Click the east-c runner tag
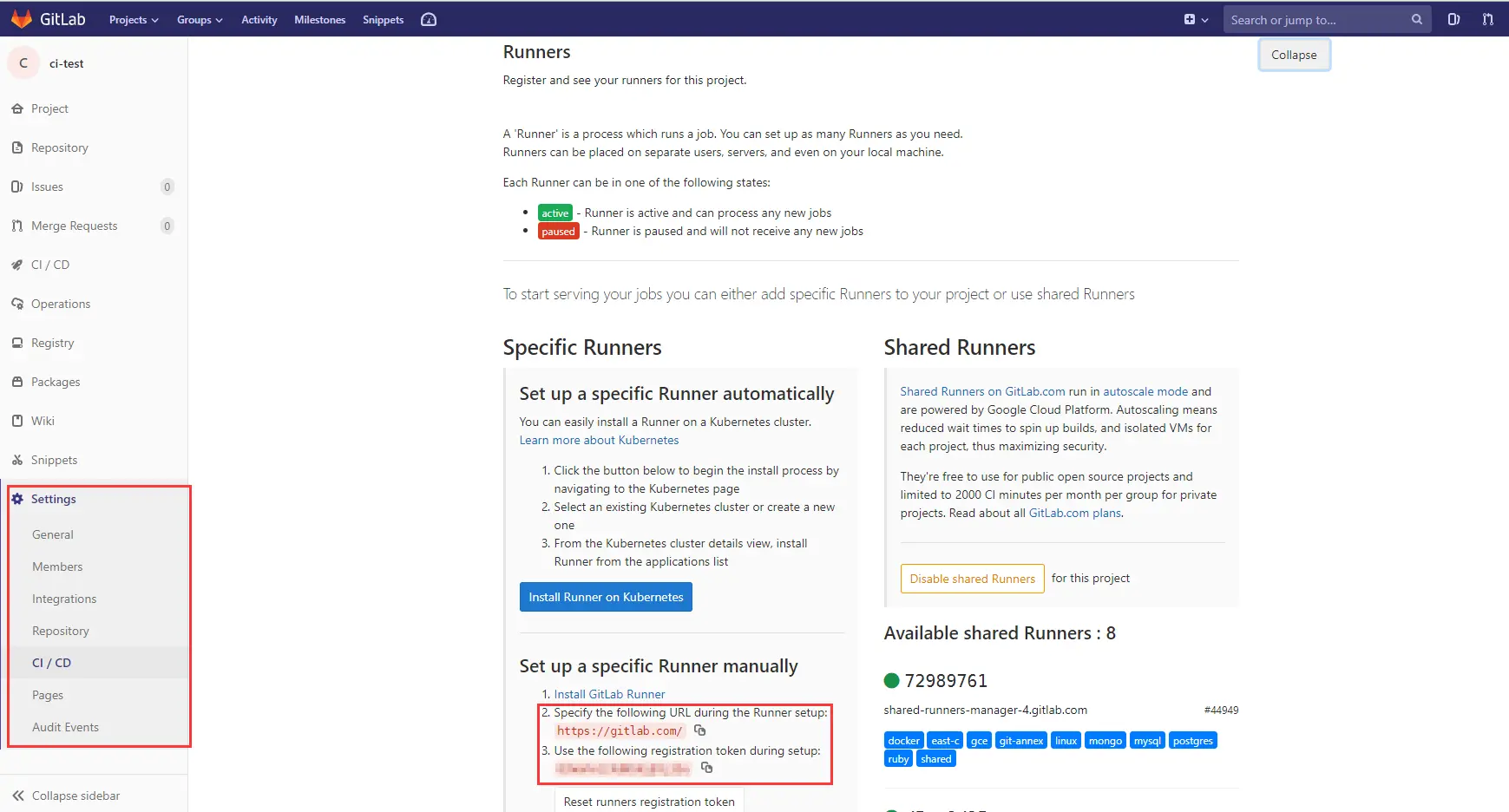This screenshot has height=812, width=1509. click(x=945, y=740)
